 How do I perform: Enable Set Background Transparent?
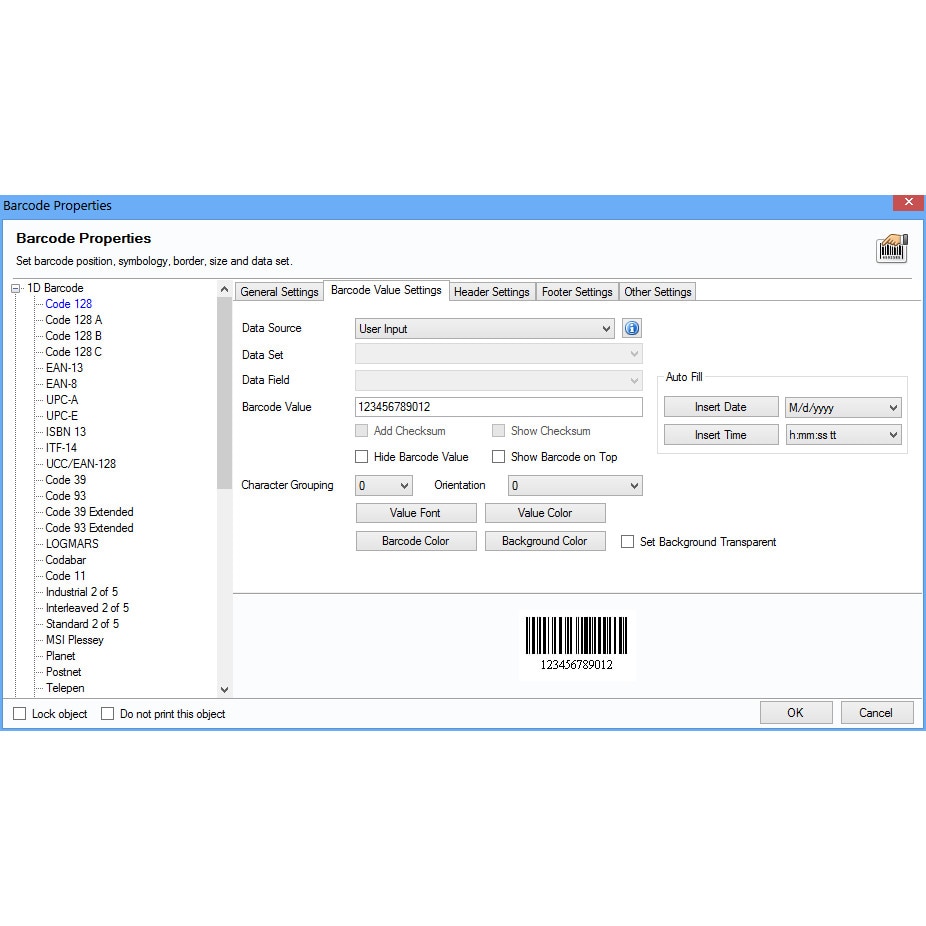(x=627, y=541)
